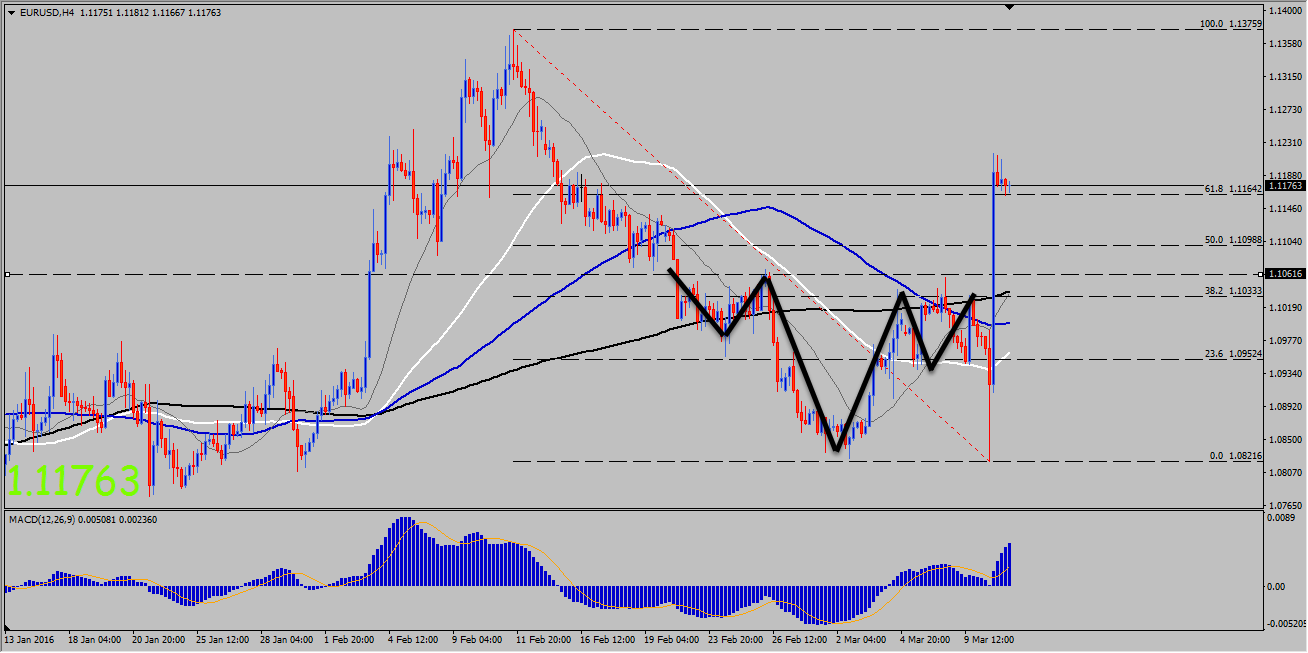Click the 26 Feb 12:00 time axis label

[800, 639]
